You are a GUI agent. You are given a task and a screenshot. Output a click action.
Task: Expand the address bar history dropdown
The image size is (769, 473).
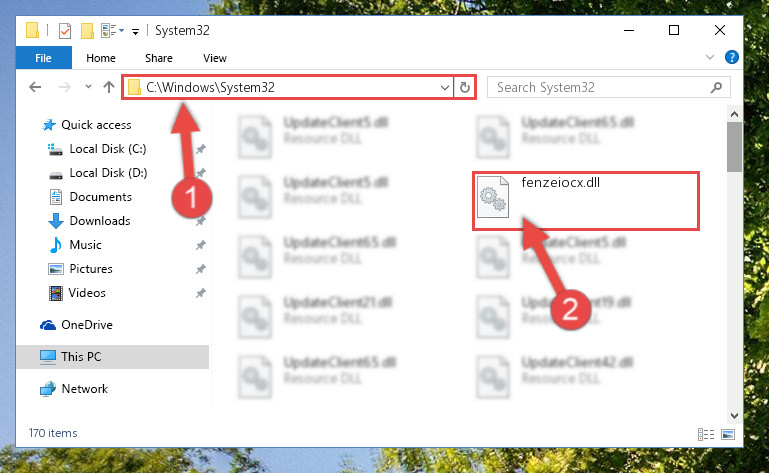coord(444,88)
